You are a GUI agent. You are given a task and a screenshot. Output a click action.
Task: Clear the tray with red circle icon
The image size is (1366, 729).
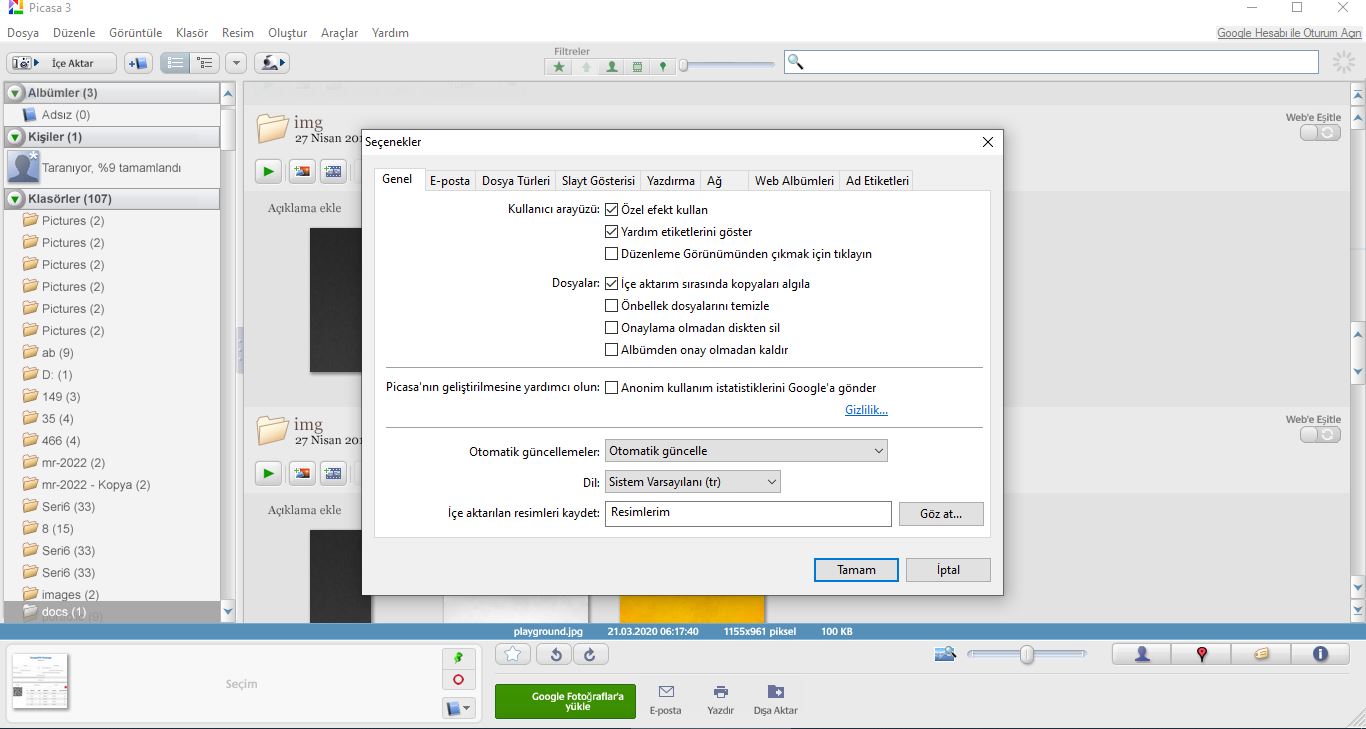[458, 680]
